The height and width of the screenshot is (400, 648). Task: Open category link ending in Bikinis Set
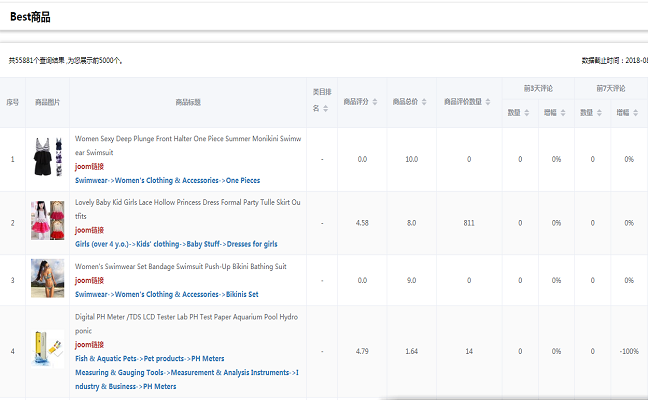167,295
